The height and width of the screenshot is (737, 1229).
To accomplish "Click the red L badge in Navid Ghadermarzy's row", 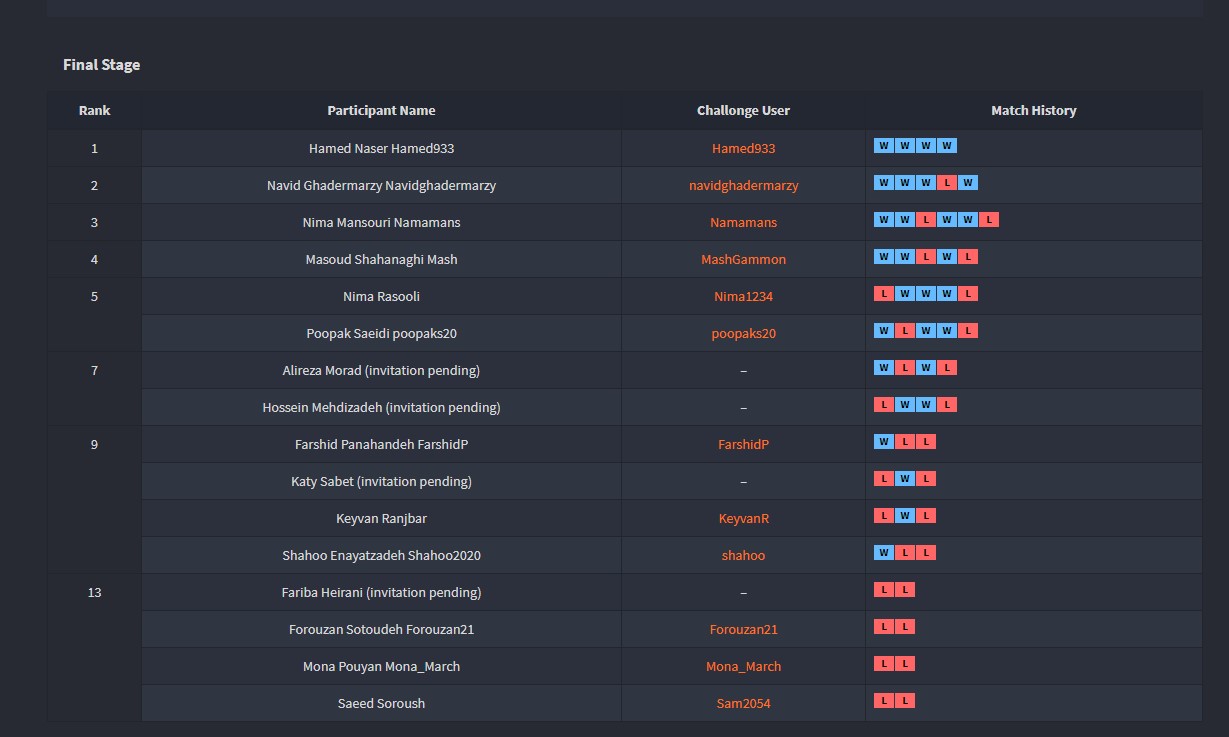I will pyautogui.click(x=946, y=183).
